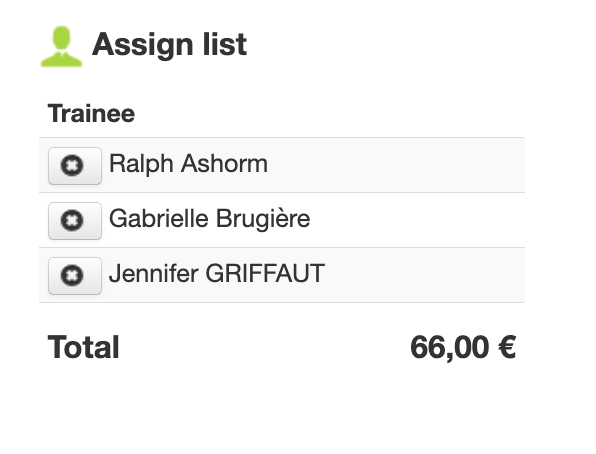The width and height of the screenshot is (596, 454).
Task: Click the word Assign in the heading
Action: tap(143, 46)
